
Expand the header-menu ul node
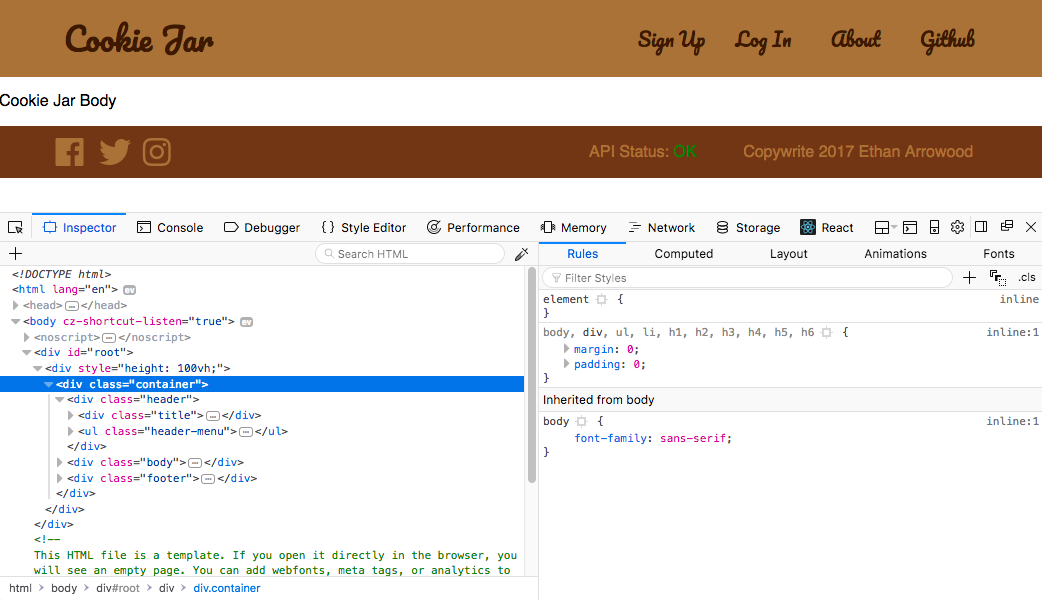70,431
